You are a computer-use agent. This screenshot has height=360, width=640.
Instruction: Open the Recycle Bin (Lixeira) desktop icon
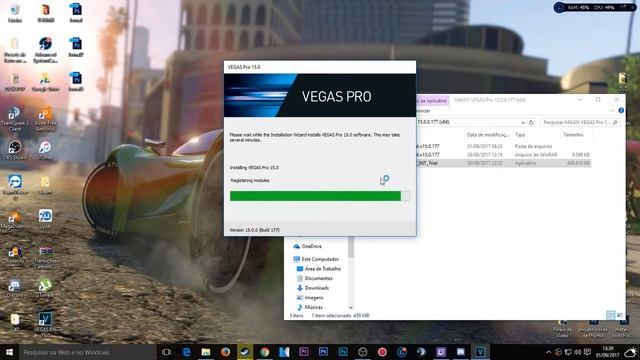coord(15,13)
